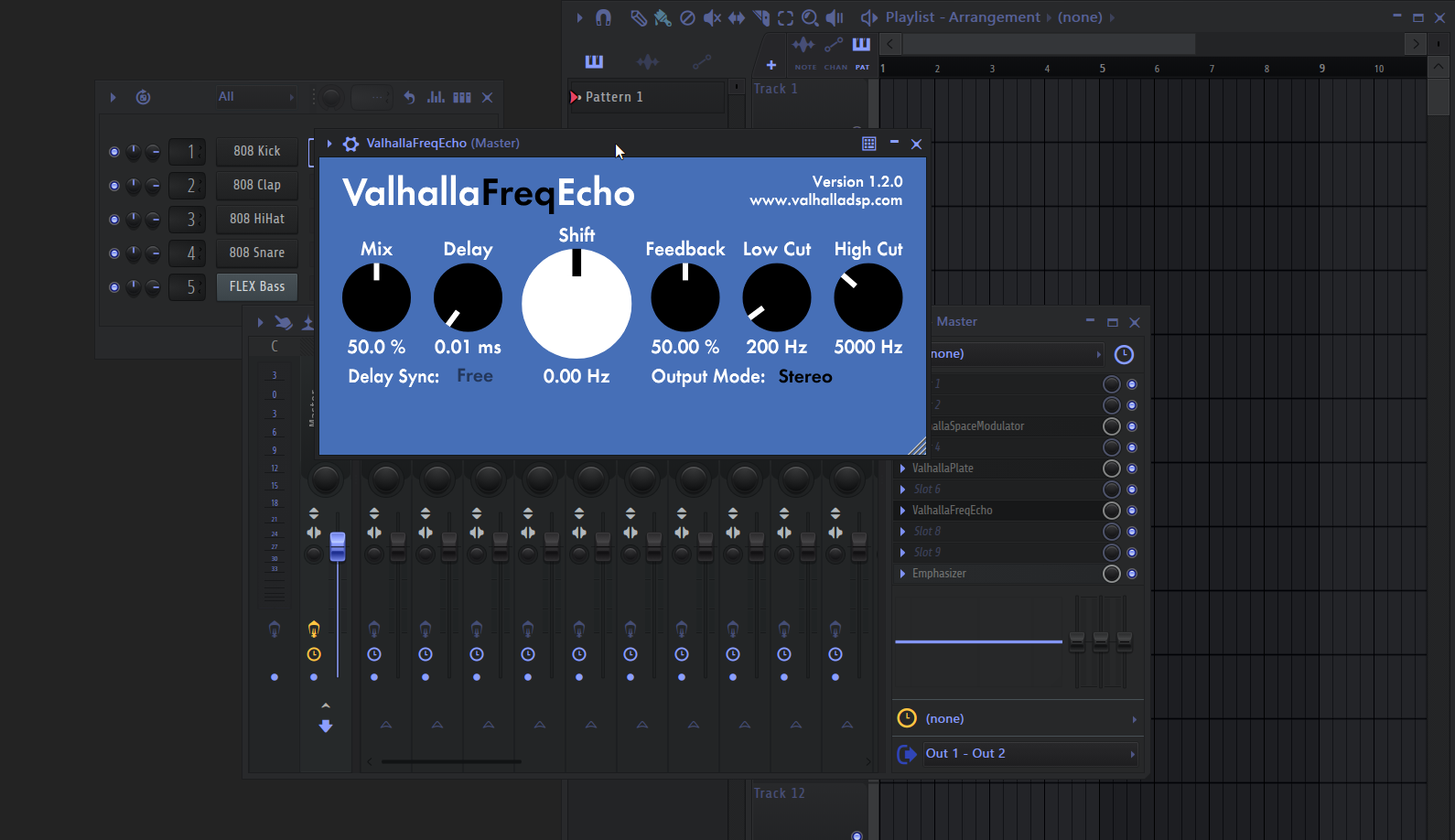1455x840 pixels.
Task: Select the 808 Clap channel button
Action: tap(257, 186)
